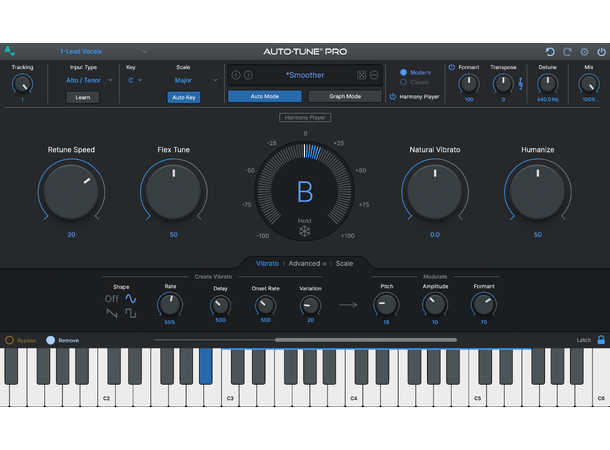
Task: Click the Modulate Amplitude knob
Action: [435, 305]
